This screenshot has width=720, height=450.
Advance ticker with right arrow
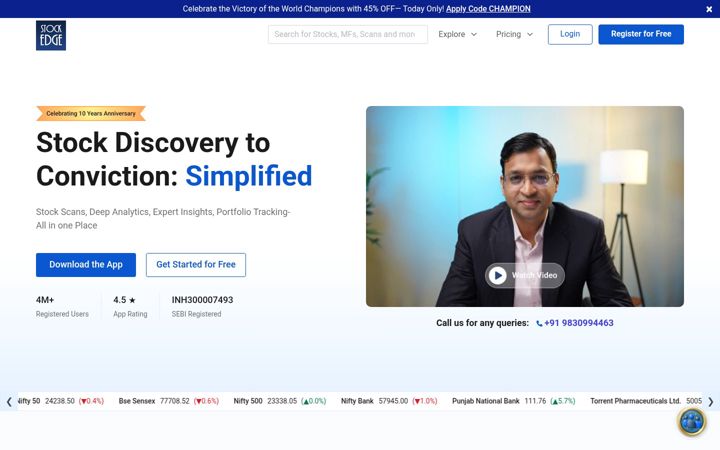pos(710,402)
